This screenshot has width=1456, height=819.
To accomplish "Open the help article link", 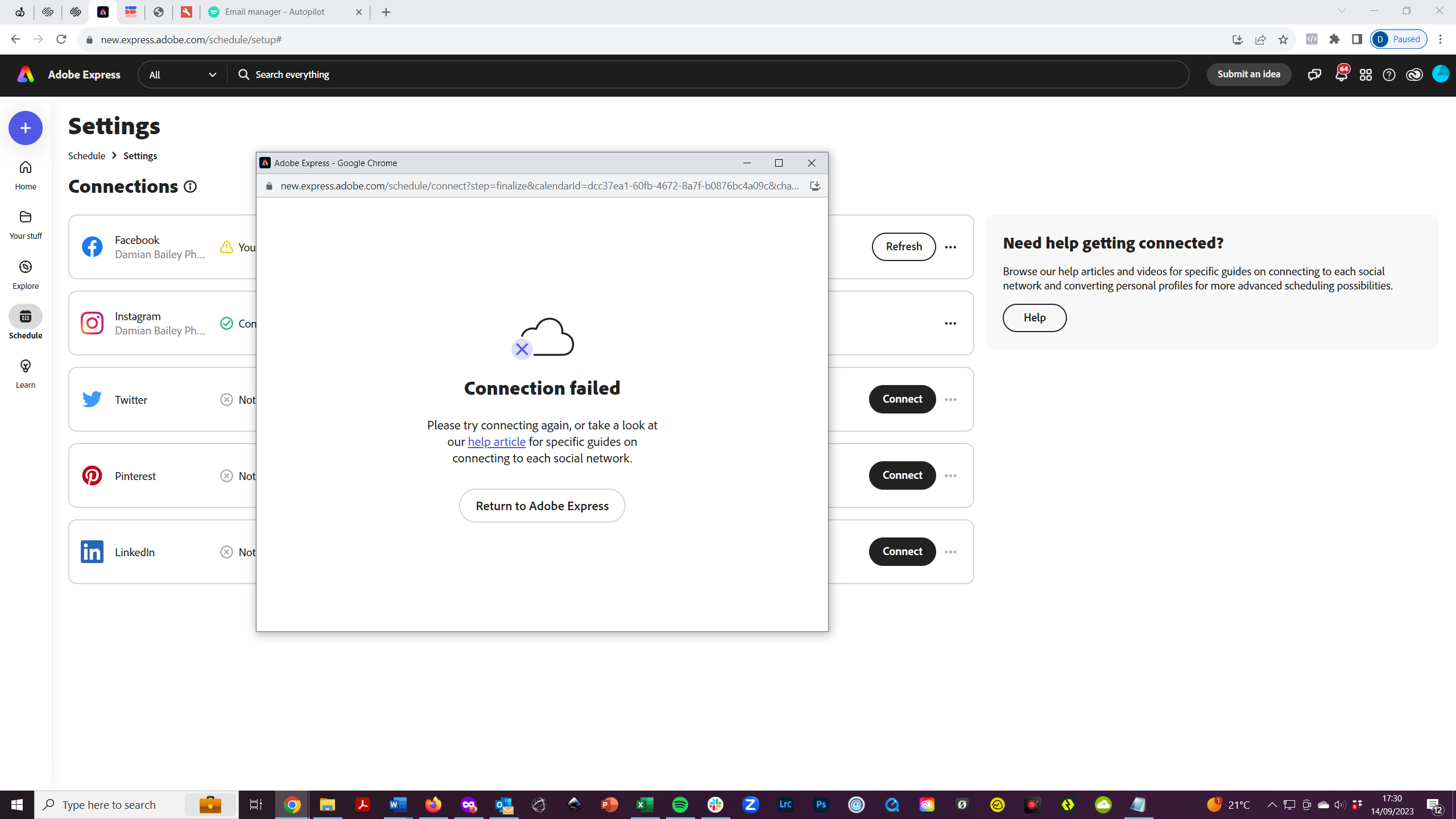I will (496, 442).
